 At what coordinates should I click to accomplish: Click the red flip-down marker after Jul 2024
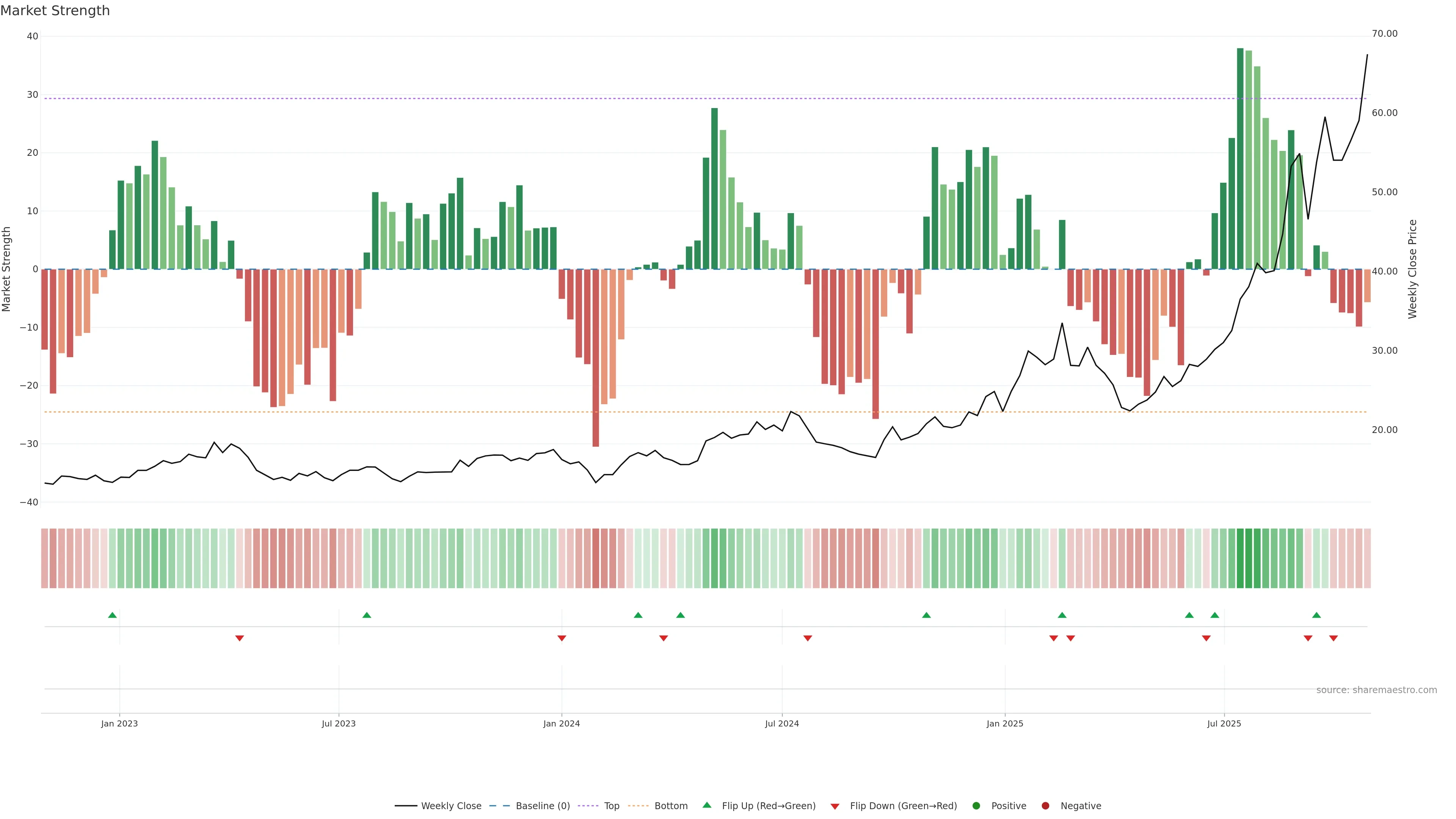(x=808, y=638)
